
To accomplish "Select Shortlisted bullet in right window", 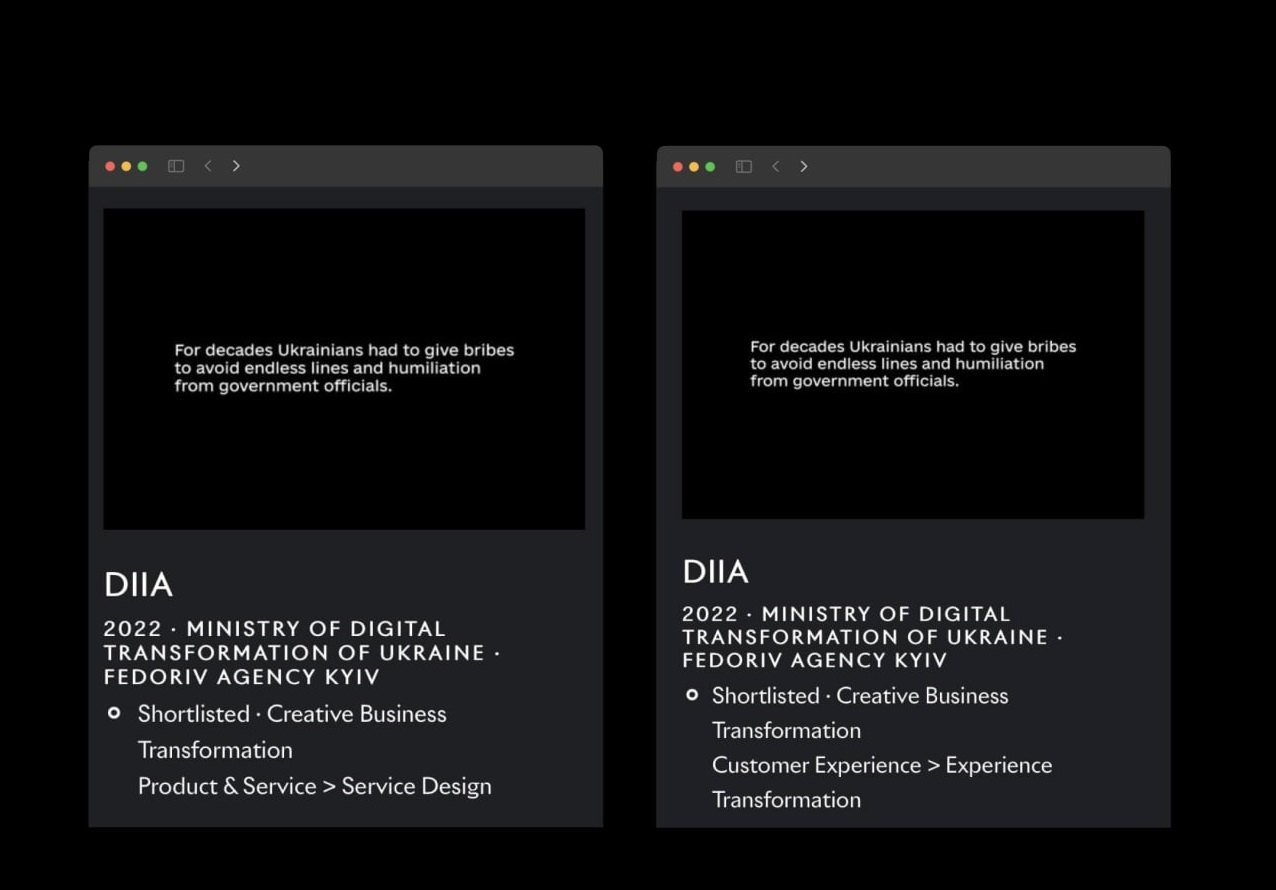I will pos(692,694).
